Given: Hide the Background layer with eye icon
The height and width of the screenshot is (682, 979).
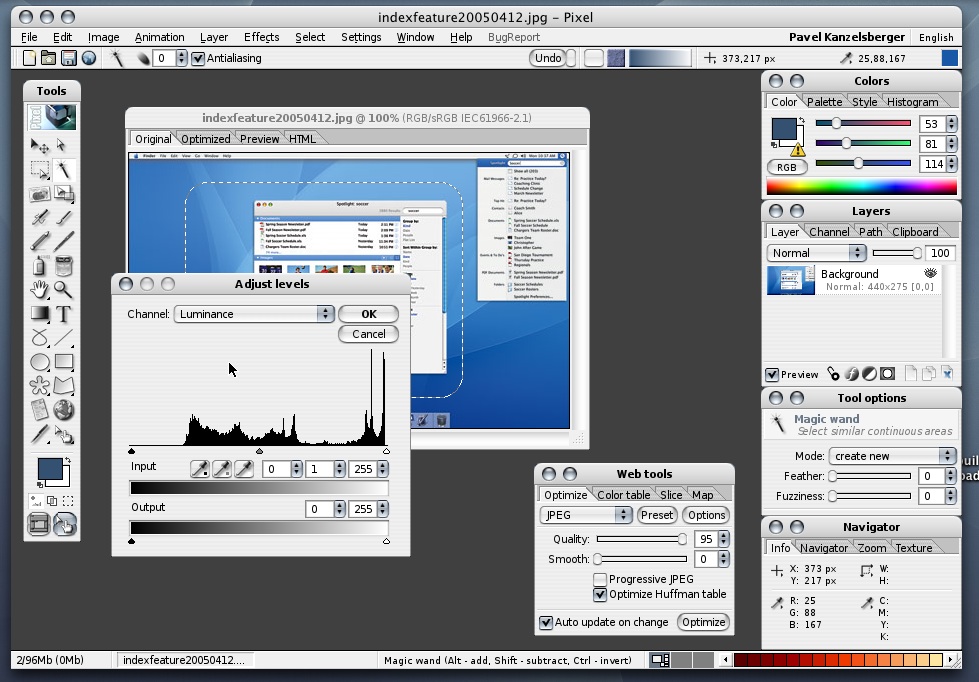Looking at the screenshot, I should [931, 273].
